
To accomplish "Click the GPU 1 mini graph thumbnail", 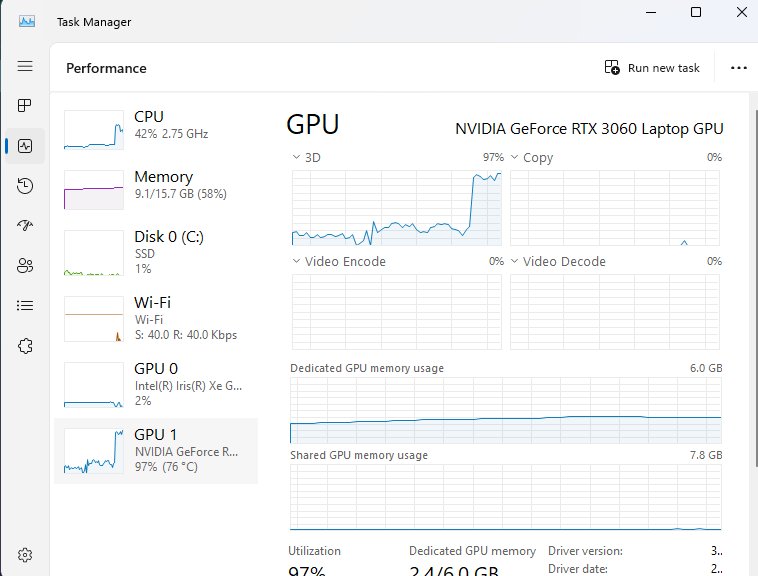I will coord(94,450).
